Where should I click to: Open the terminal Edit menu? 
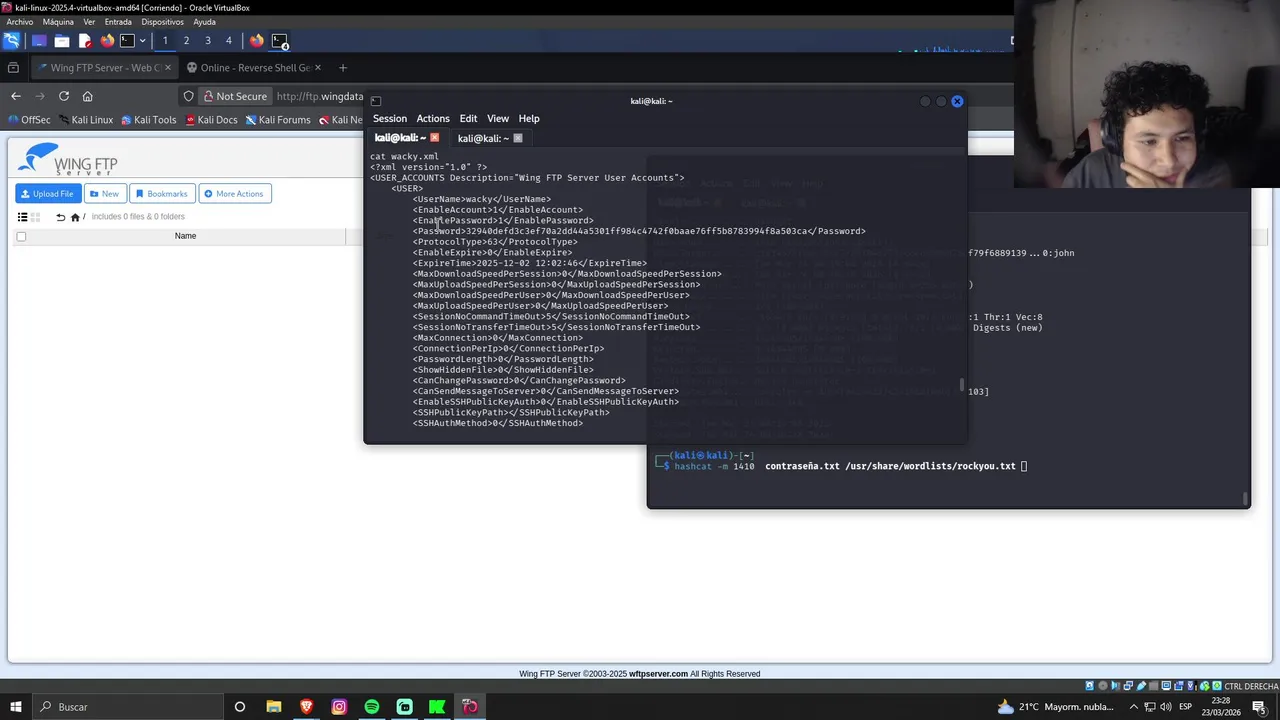click(x=468, y=119)
